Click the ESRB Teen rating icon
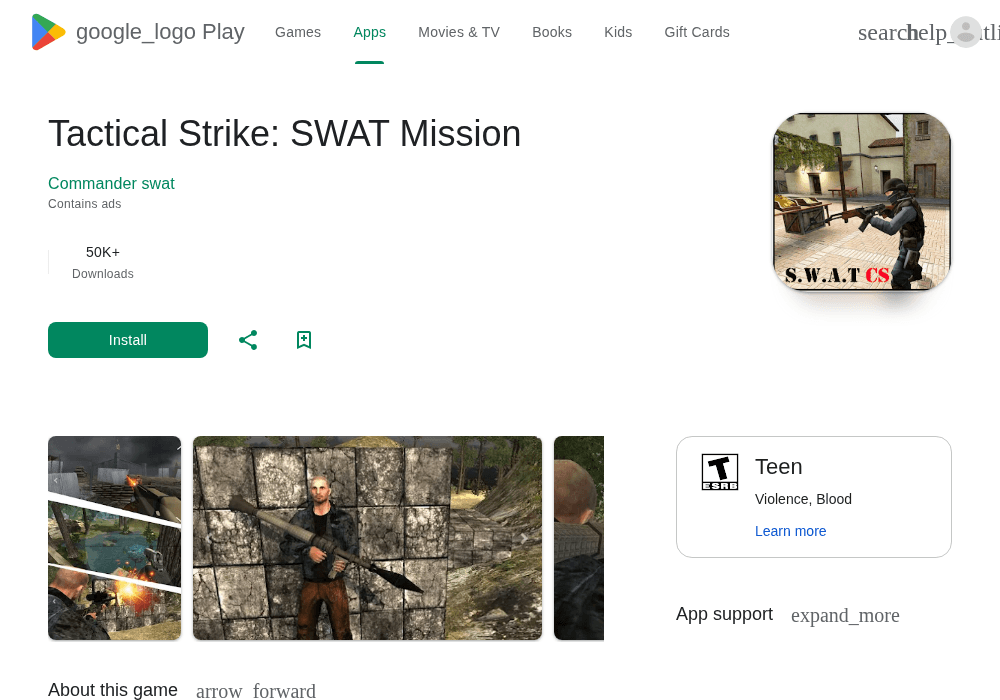This screenshot has height=700, width=1000. click(x=720, y=472)
